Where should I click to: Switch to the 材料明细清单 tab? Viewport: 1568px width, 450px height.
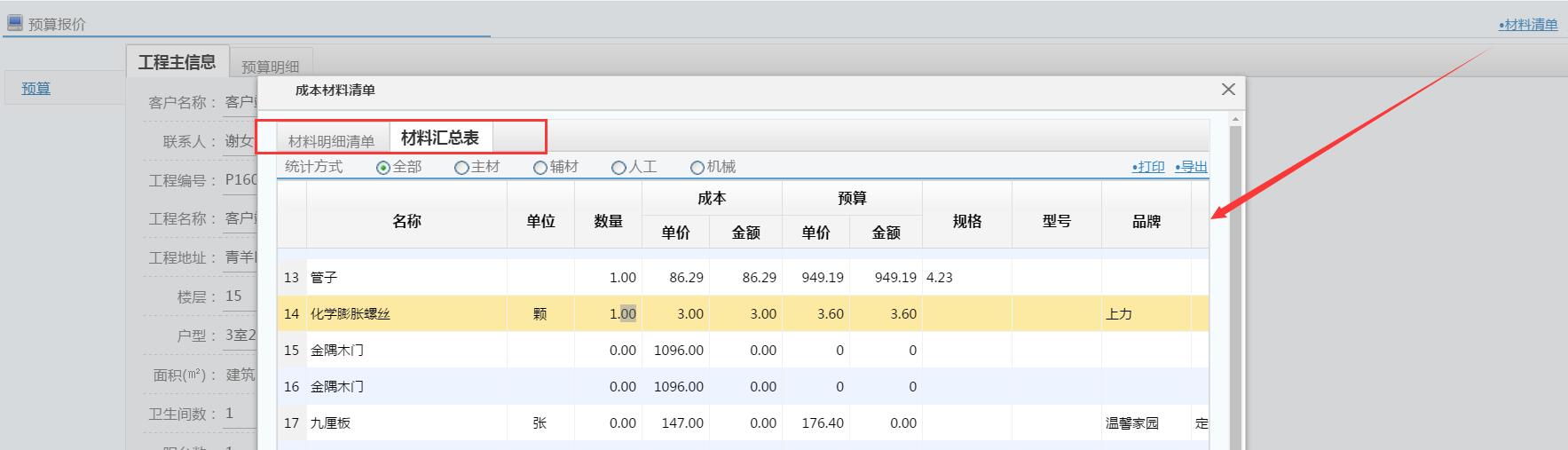pos(331,141)
